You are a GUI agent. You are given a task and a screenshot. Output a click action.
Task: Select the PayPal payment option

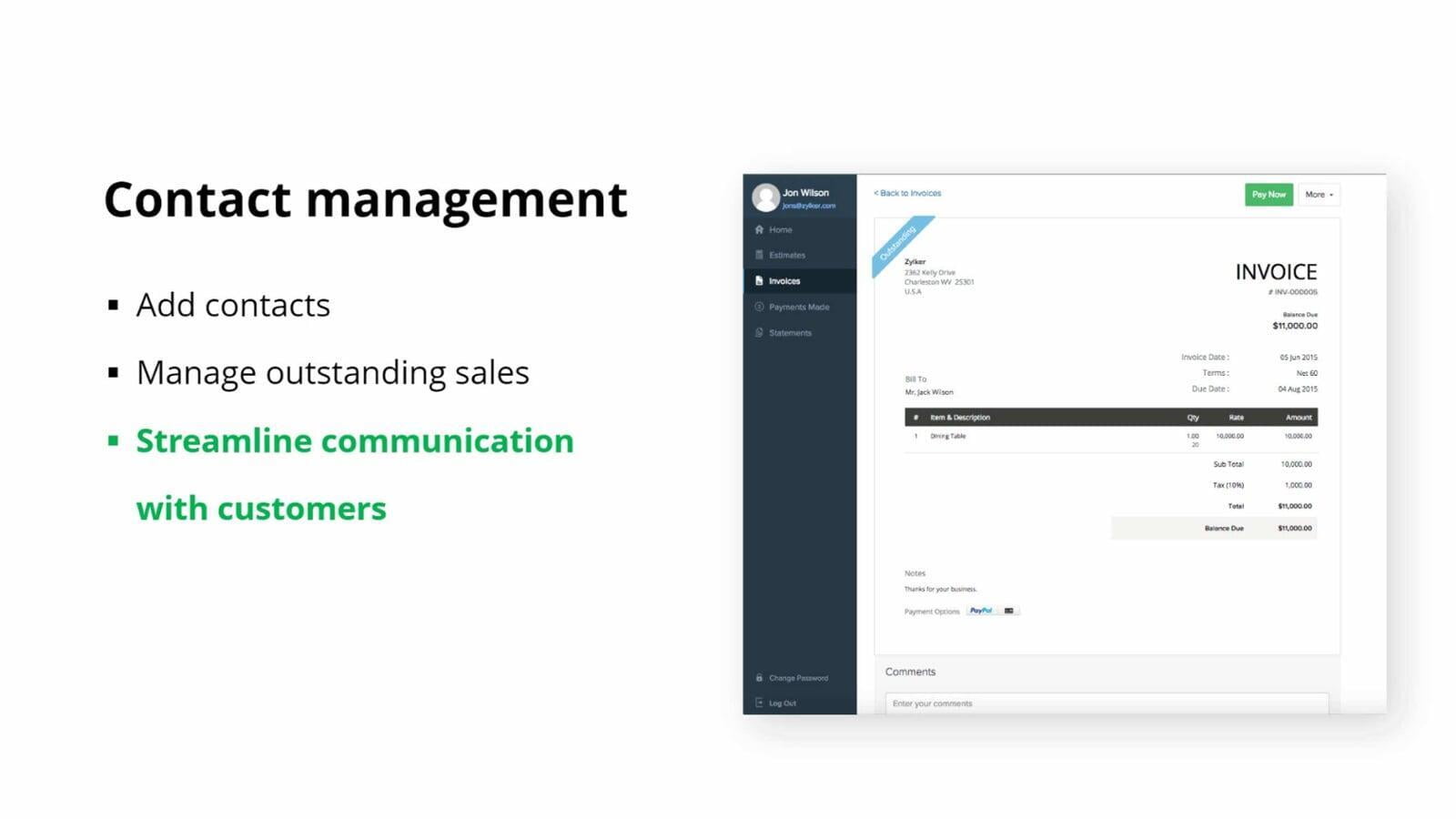click(981, 611)
